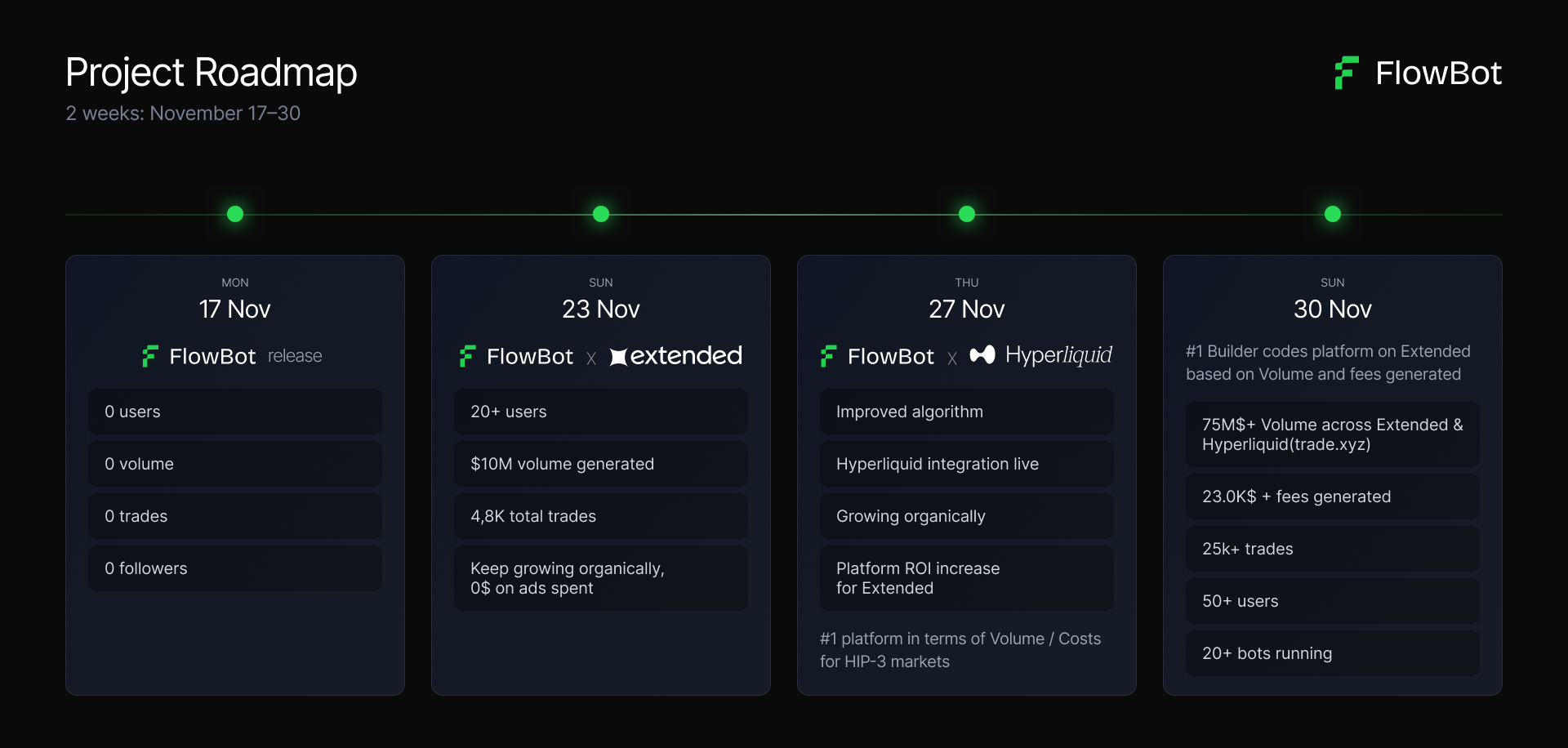1568x748 pixels.
Task: Click the FlowBot icon in the 23 Nov card
Action: (467, 356)
